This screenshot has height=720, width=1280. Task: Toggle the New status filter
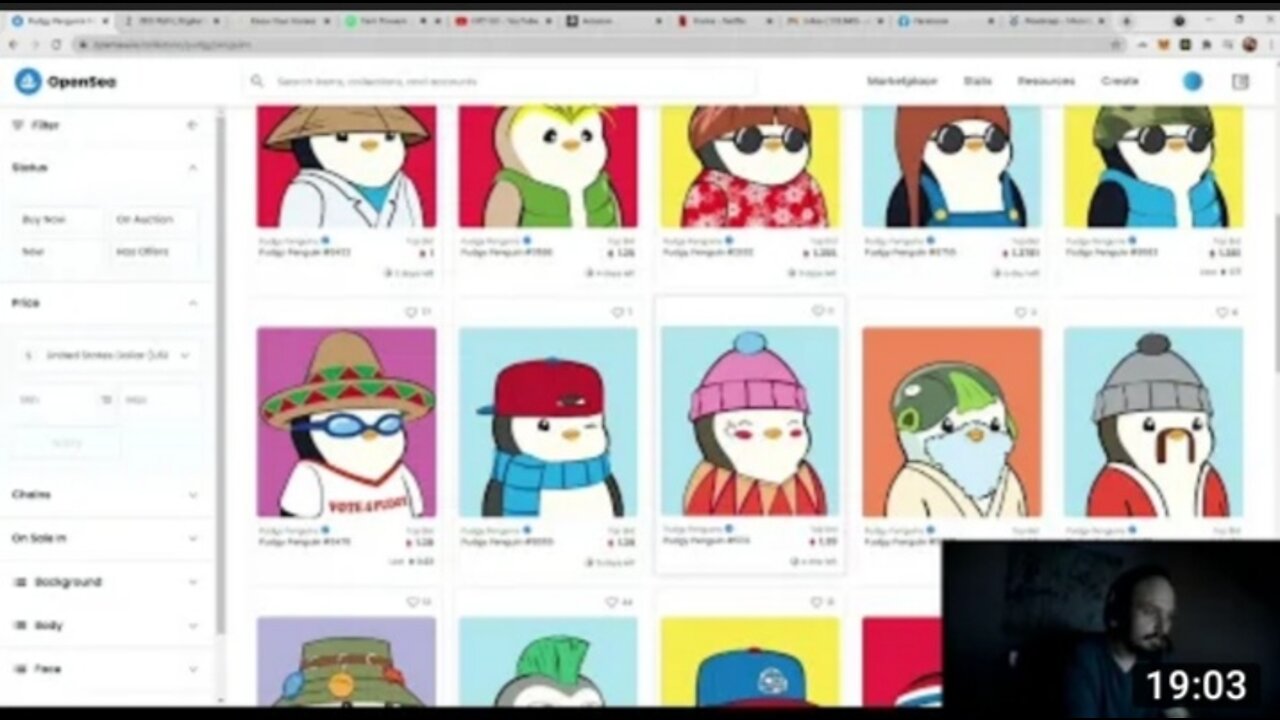pyautogui.click(x=59, y=252)
